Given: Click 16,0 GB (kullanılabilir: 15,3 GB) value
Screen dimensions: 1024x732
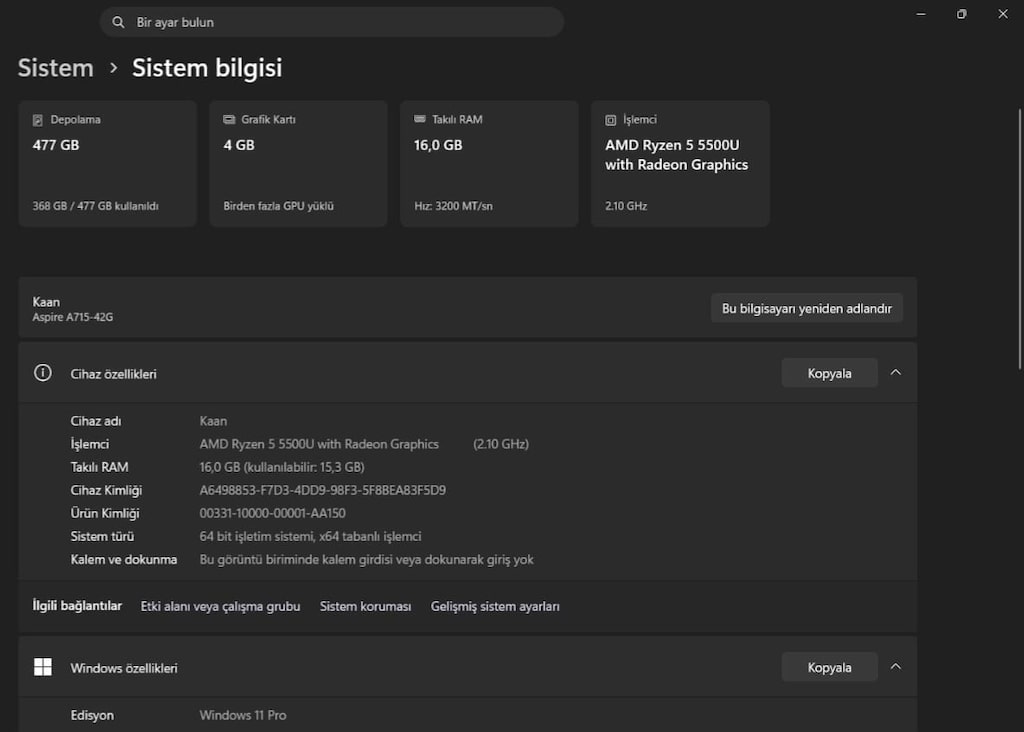Looking at the screenshot, I should click(x=282, y=468).
